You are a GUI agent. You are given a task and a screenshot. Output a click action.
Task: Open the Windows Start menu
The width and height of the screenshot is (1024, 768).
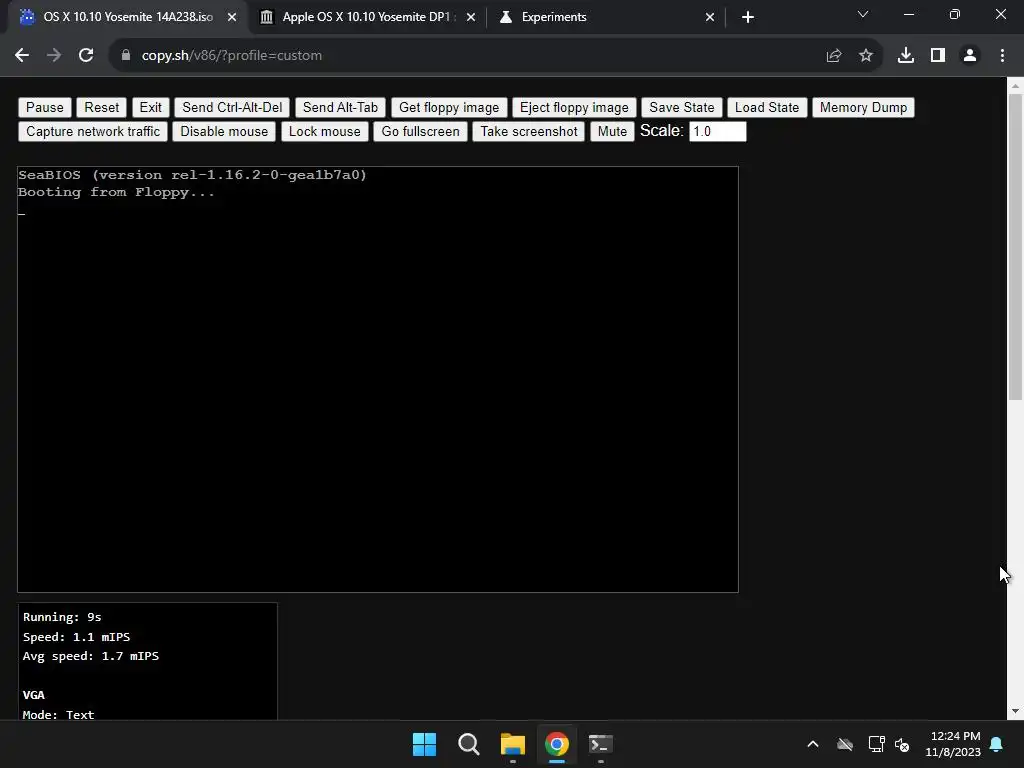click(424, 744)
